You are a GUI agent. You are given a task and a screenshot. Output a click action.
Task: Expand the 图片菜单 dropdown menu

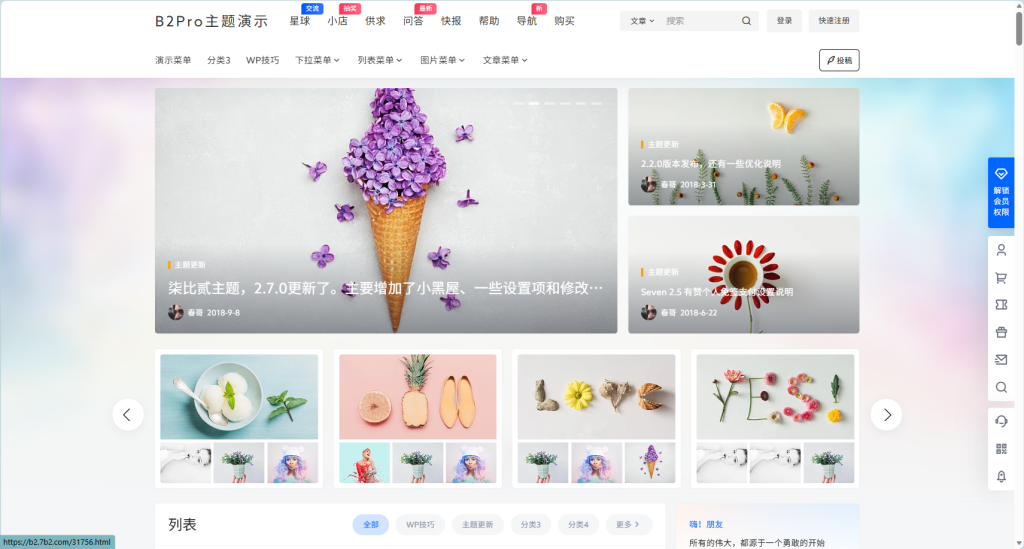click(x=443, y=60)
